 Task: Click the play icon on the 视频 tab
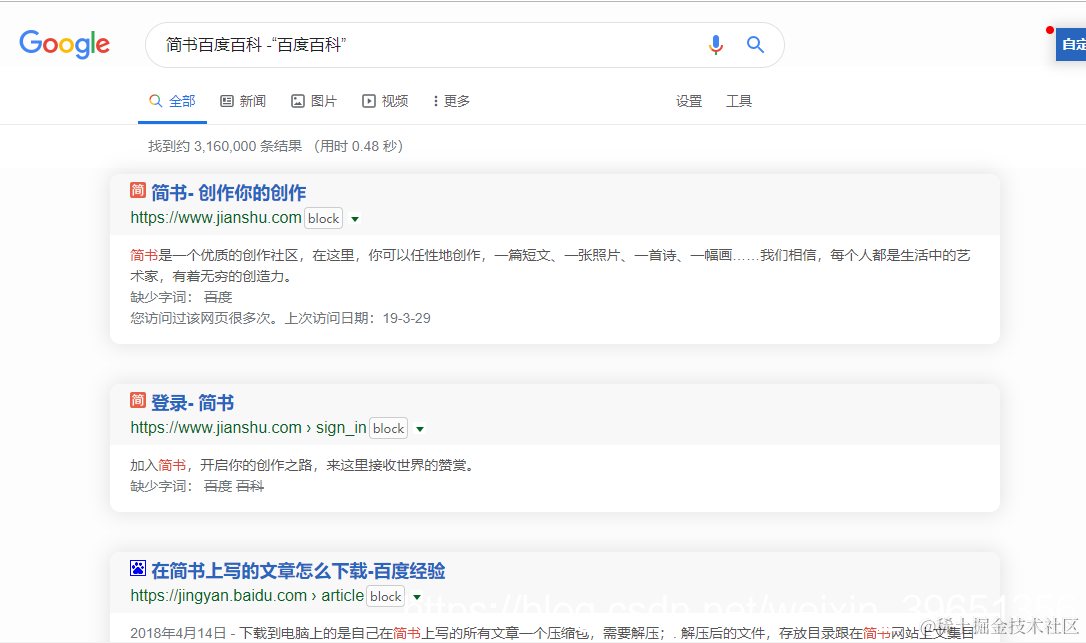pyautogui.click(x=367, y=100)
